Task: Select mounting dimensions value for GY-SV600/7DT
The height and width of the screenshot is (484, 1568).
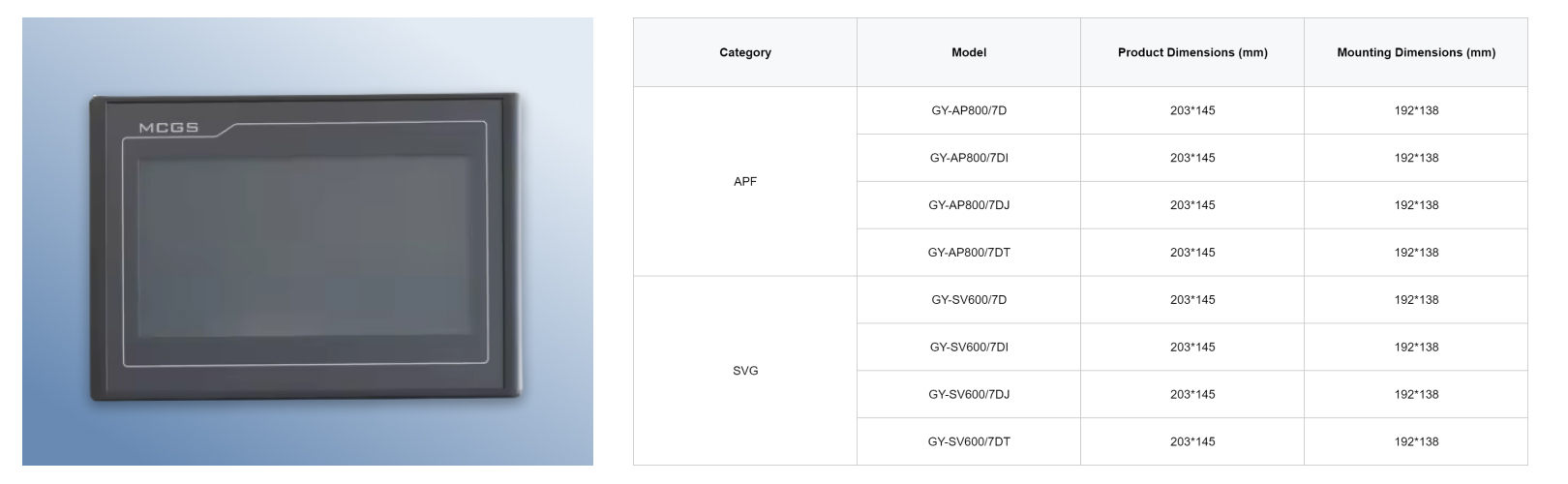Action: coord(1416,441)
